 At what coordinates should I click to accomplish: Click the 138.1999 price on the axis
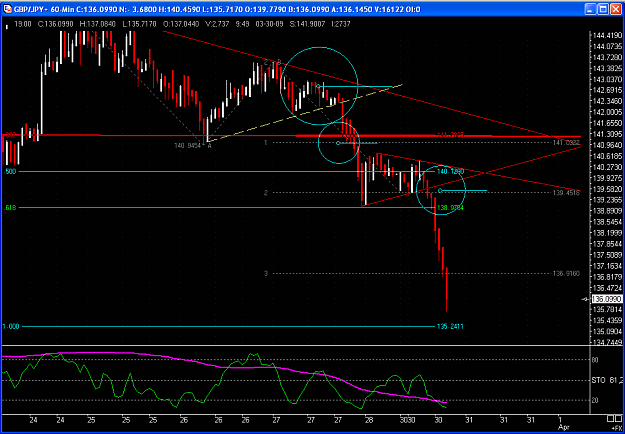point(607,233)
